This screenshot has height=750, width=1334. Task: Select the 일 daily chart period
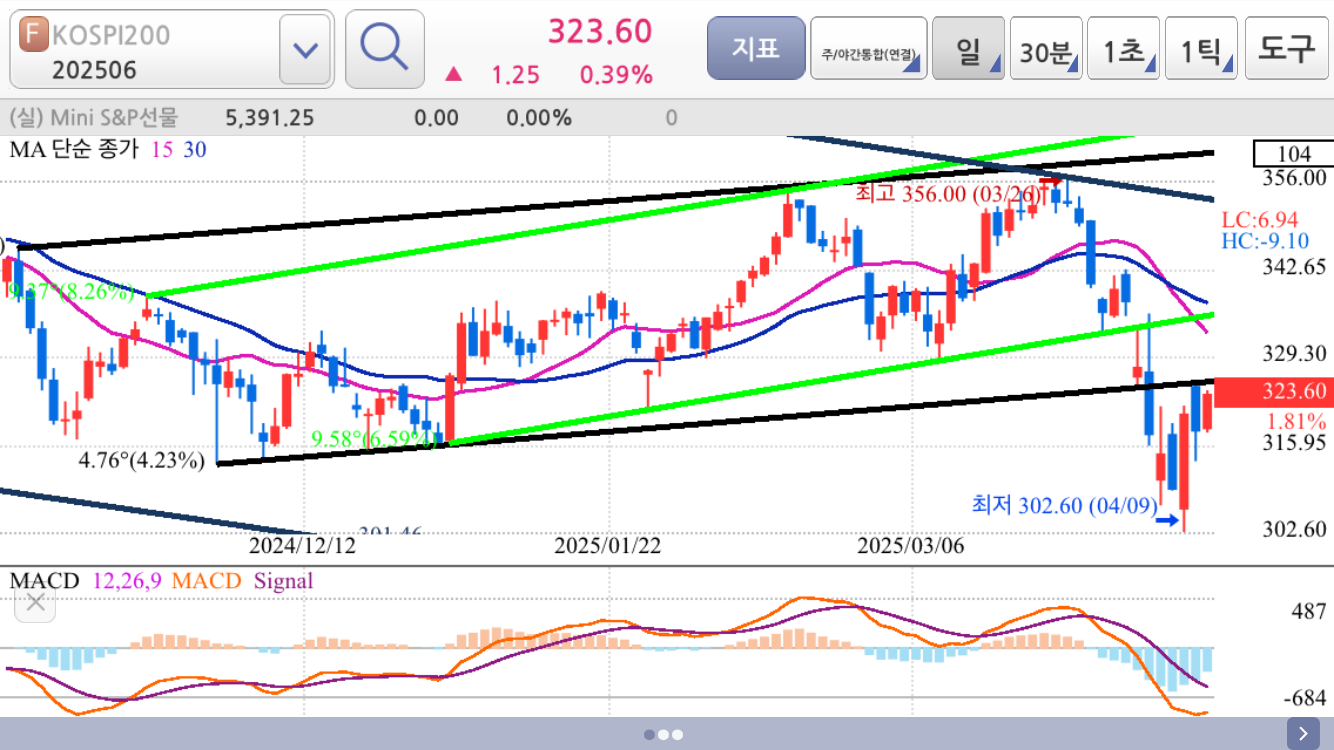[x=968, y=49]
